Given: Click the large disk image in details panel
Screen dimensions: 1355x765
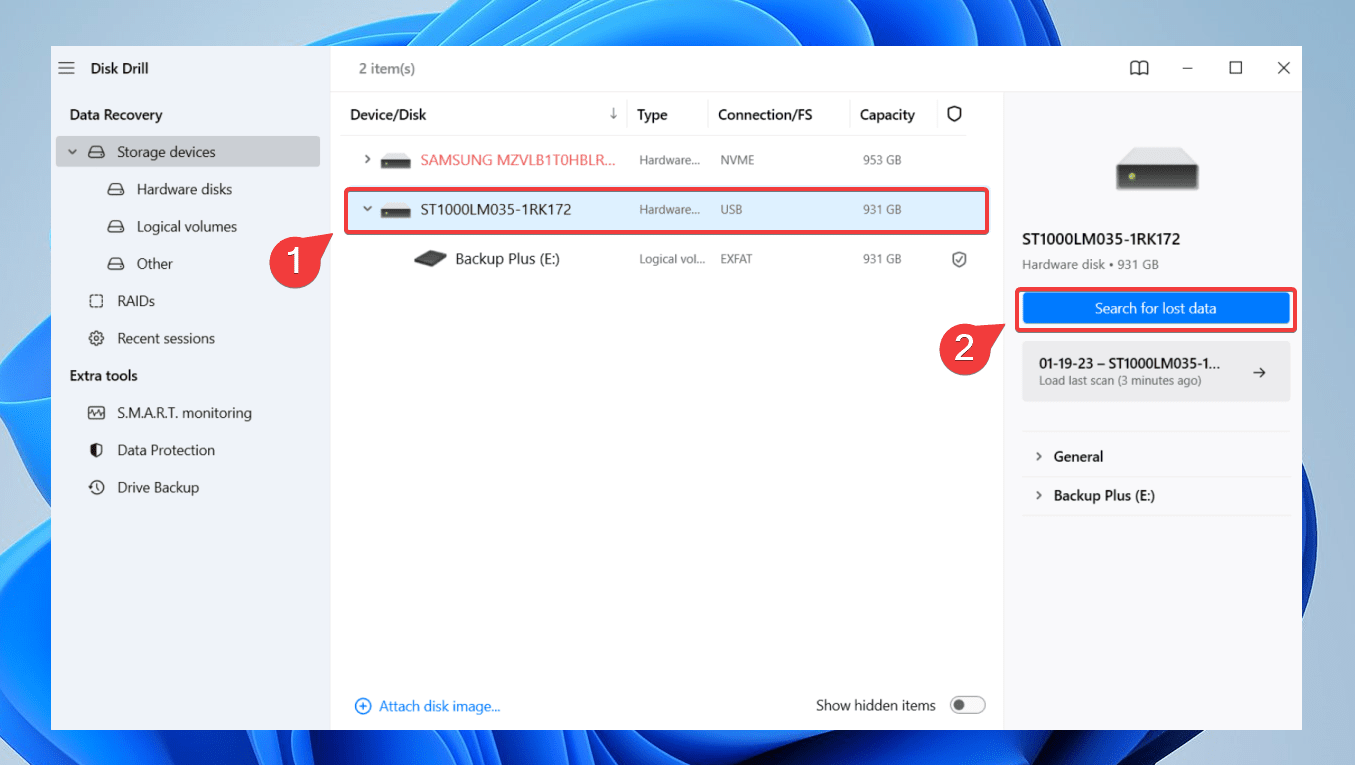Looking at the screenshot, I should point(1157,168).
